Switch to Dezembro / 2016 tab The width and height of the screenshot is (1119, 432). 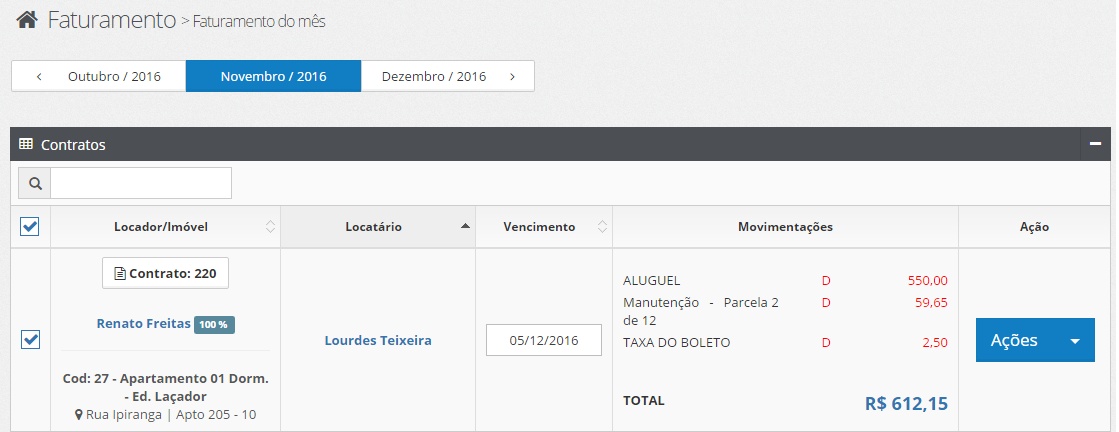(434, 76)
